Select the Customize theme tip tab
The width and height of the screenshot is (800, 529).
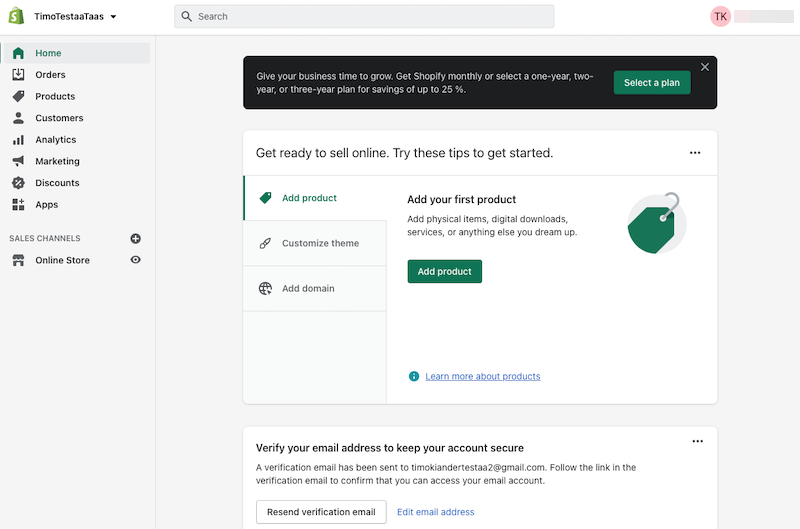(315, 243)
